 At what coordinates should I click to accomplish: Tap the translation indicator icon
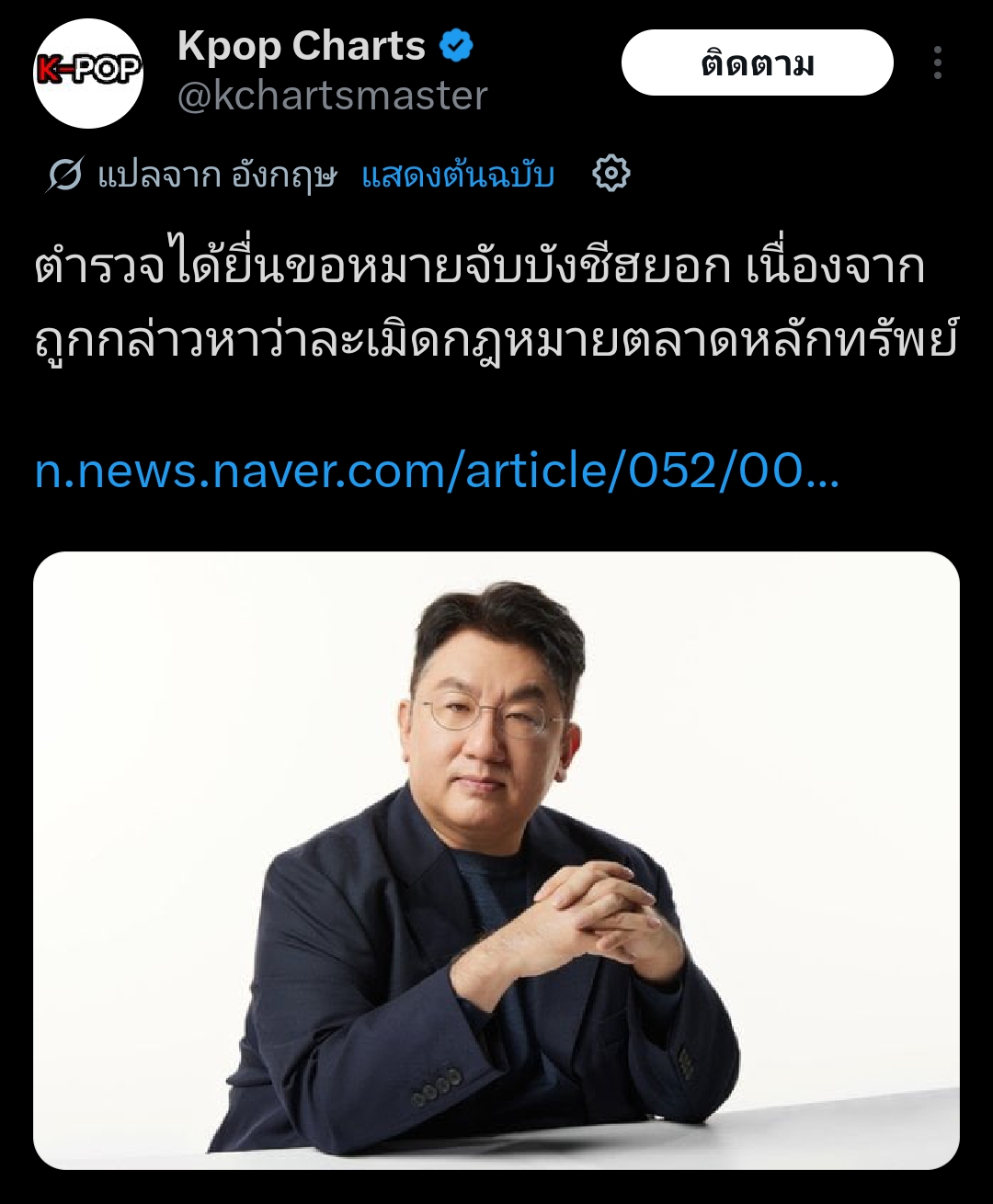point(65,175)
